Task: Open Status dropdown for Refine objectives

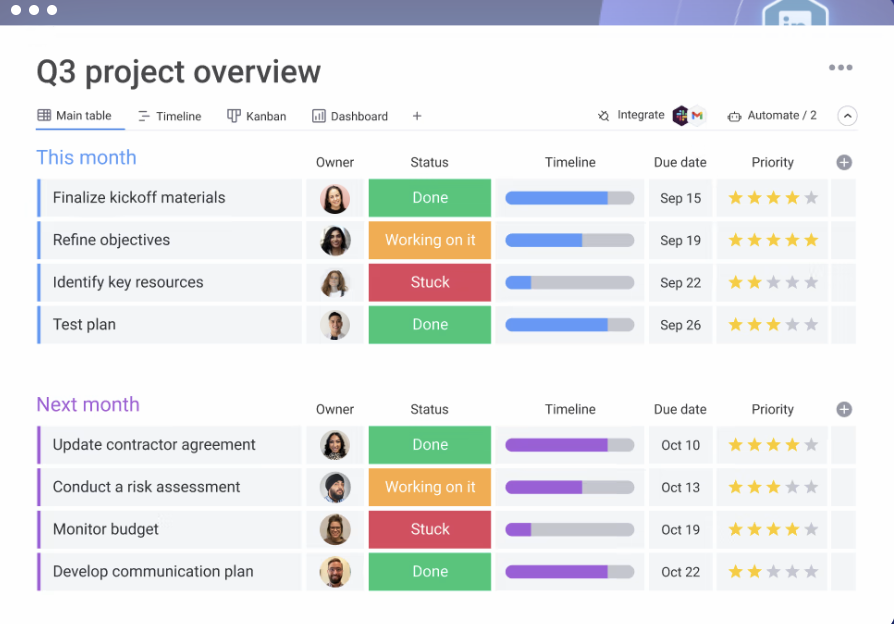Action: [x=430, y=240]
